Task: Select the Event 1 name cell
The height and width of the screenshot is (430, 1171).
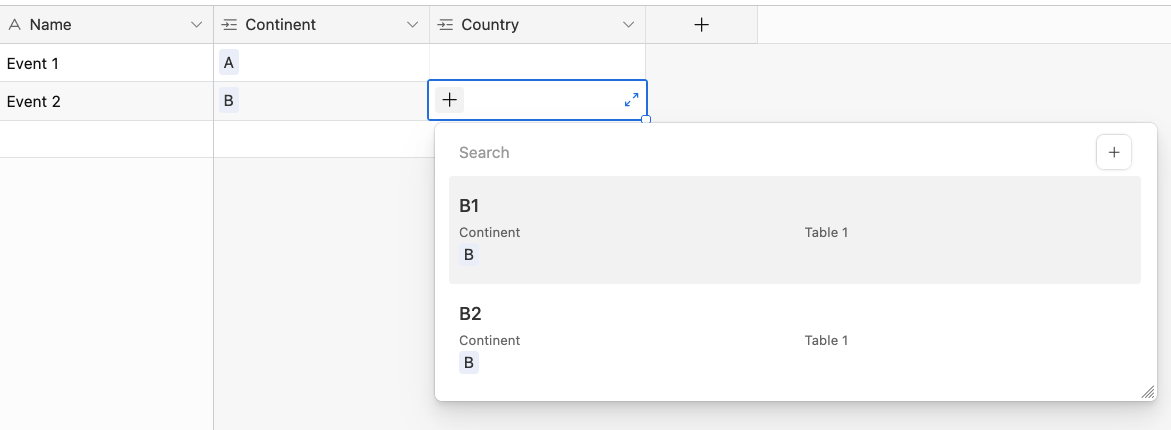Action: pos(107,63)
